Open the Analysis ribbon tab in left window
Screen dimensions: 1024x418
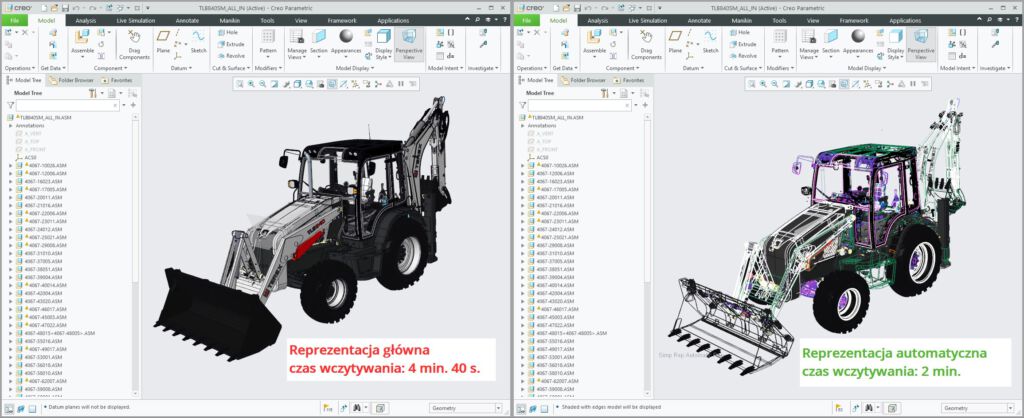86,21
